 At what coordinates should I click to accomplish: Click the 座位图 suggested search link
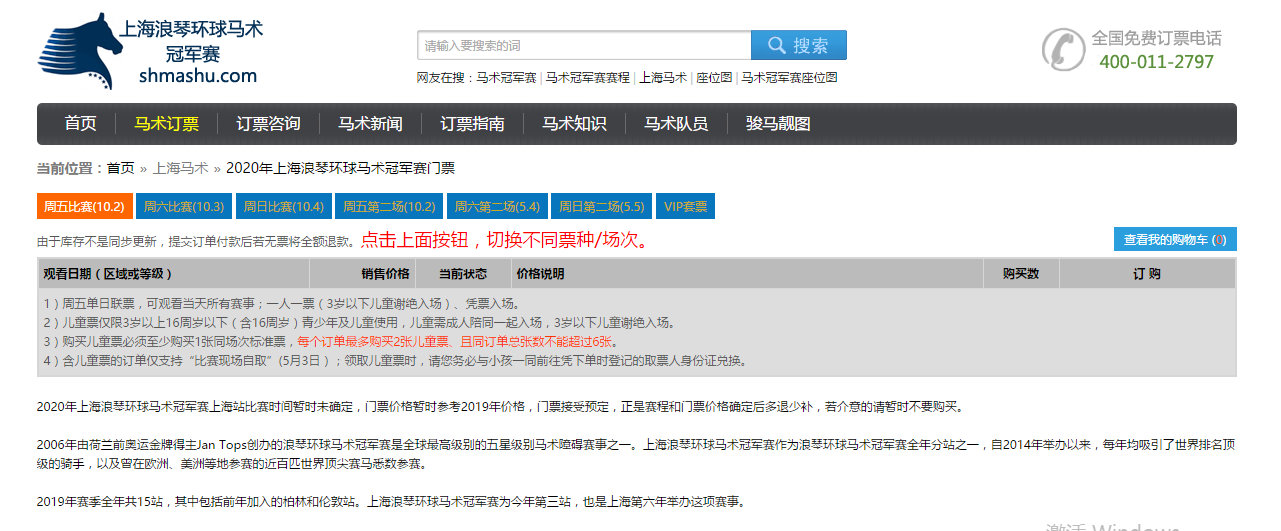[x=714, y=77]
